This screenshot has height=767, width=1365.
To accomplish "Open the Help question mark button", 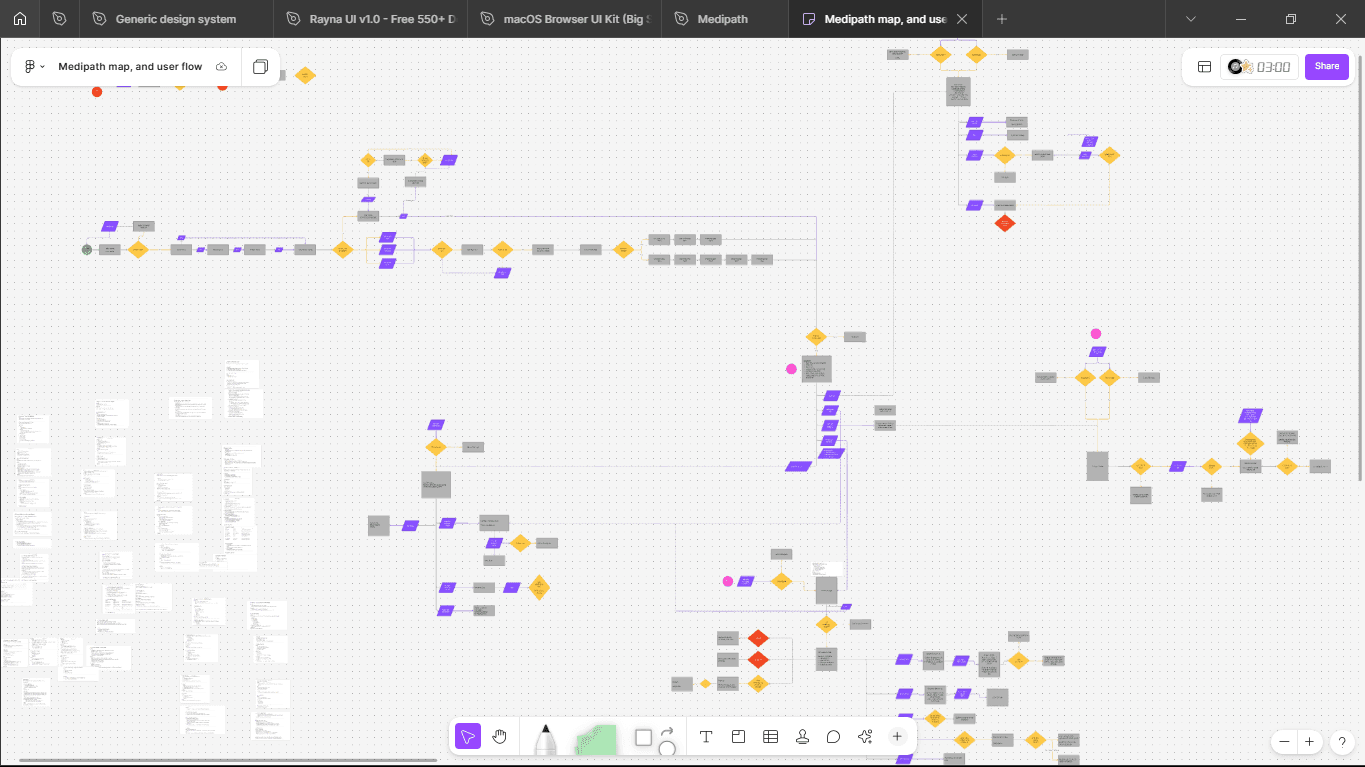I will pyautogui.click(x=1342, y=742).
